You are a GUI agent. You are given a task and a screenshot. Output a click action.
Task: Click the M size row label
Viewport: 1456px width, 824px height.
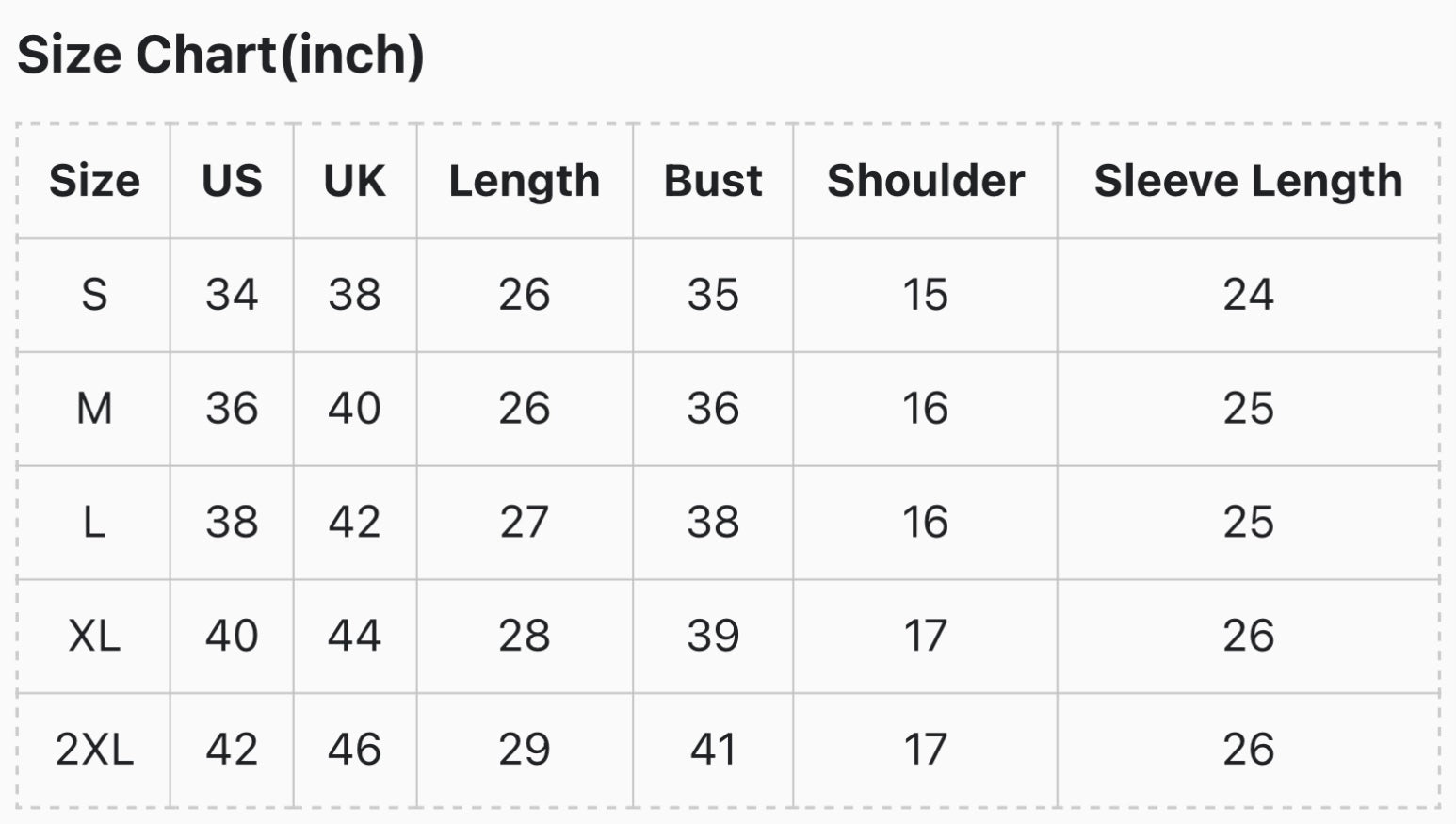tap(94, 409)
